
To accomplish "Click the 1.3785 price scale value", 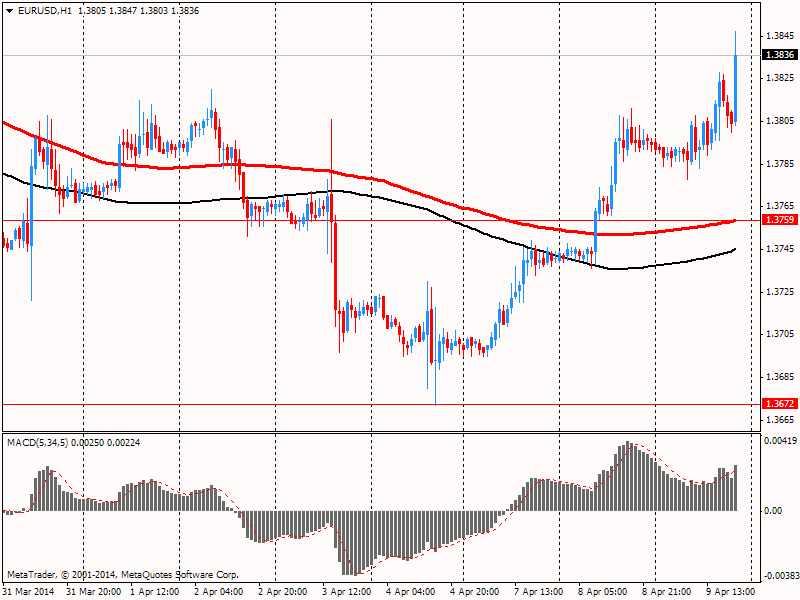I will pos(780,164).
